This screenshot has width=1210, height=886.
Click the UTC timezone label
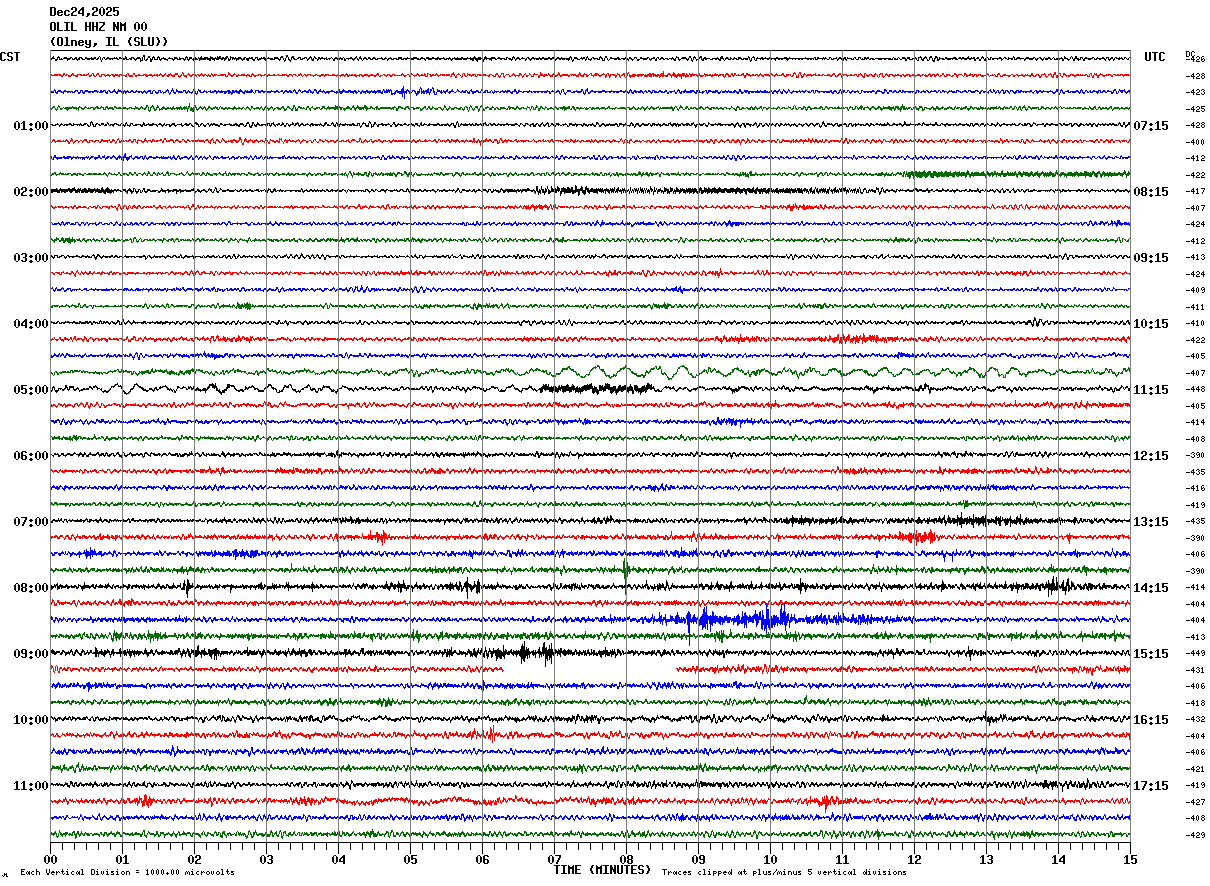coord(1155,57)
